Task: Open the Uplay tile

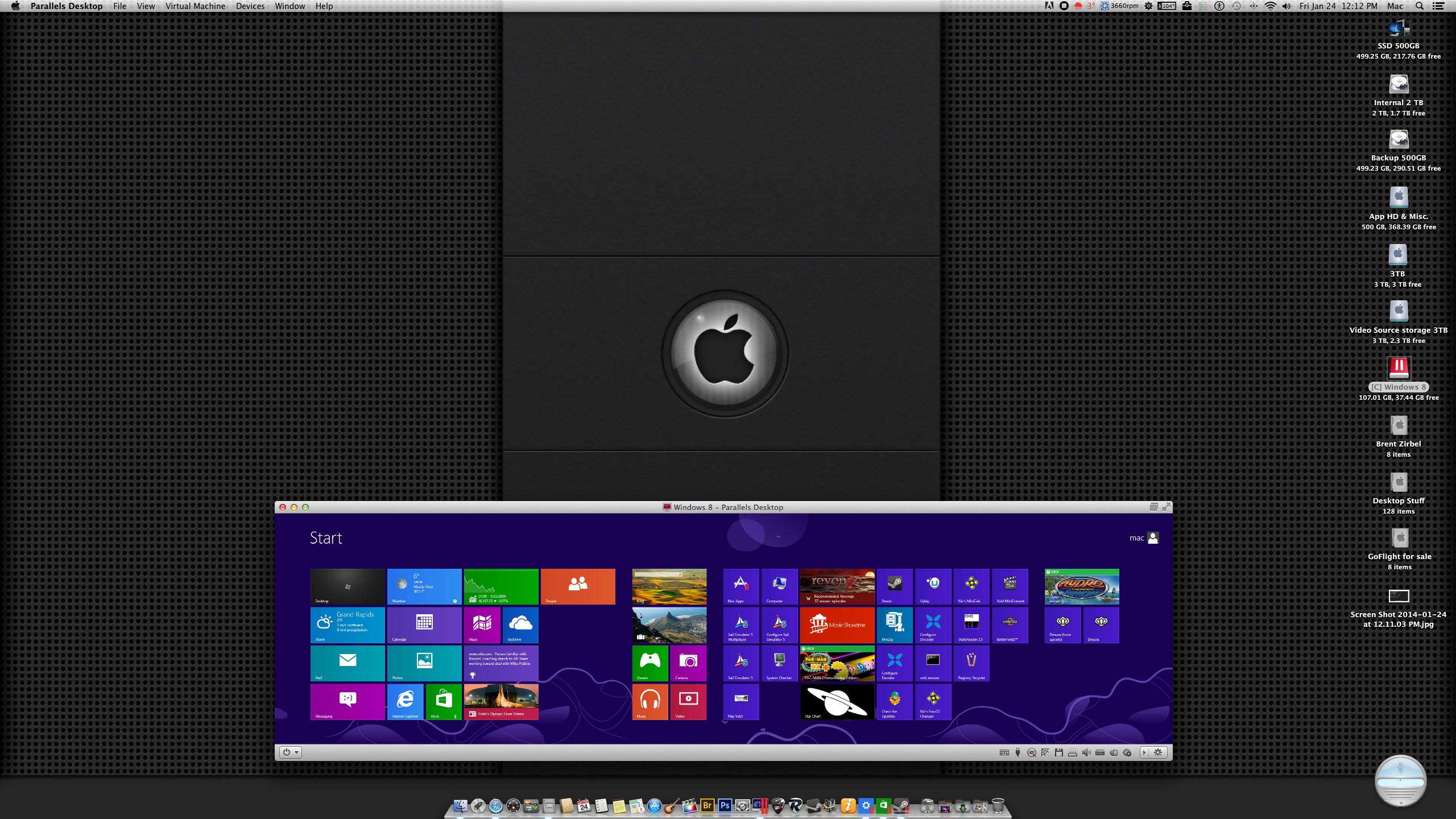Action: pos(933,586)
